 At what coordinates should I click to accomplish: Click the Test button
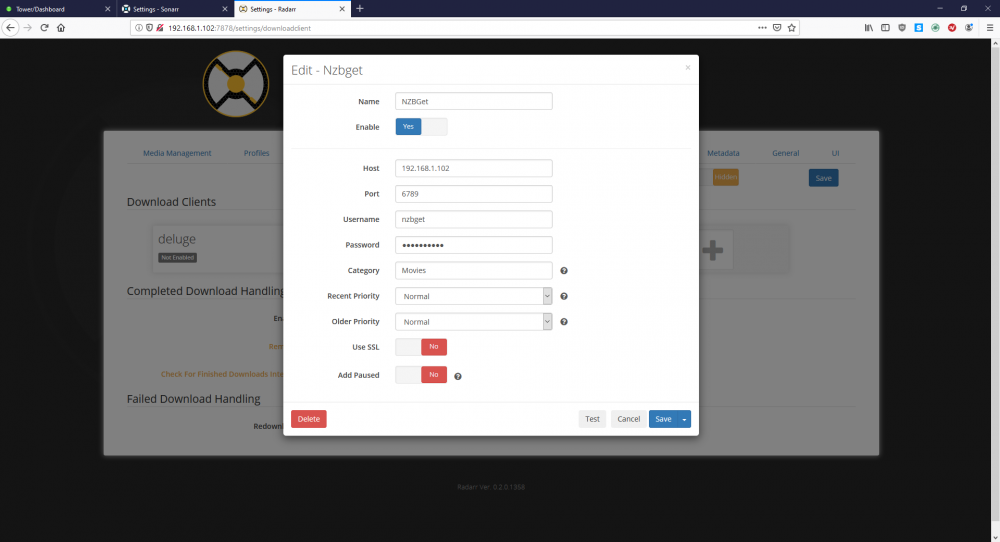(592, 419)
